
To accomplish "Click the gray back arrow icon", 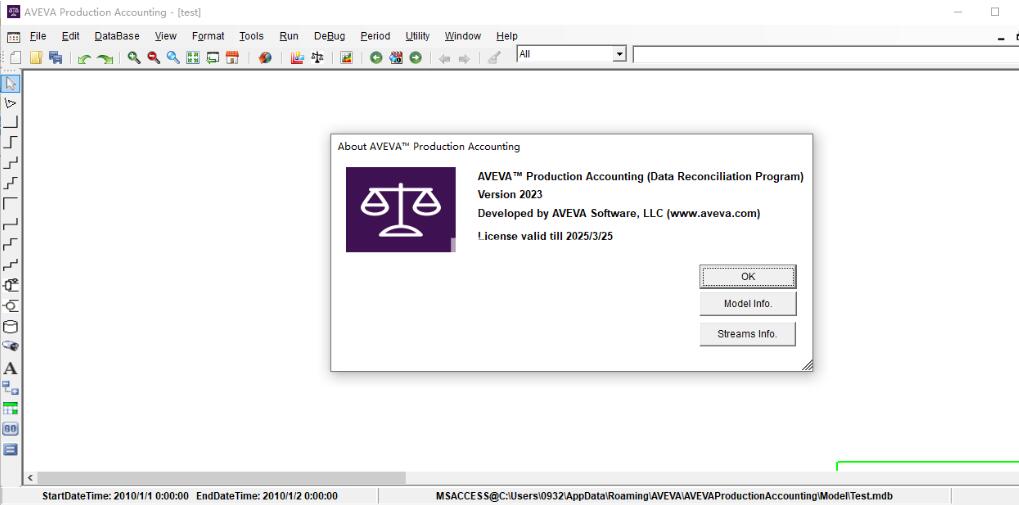I will coord(445,58).
